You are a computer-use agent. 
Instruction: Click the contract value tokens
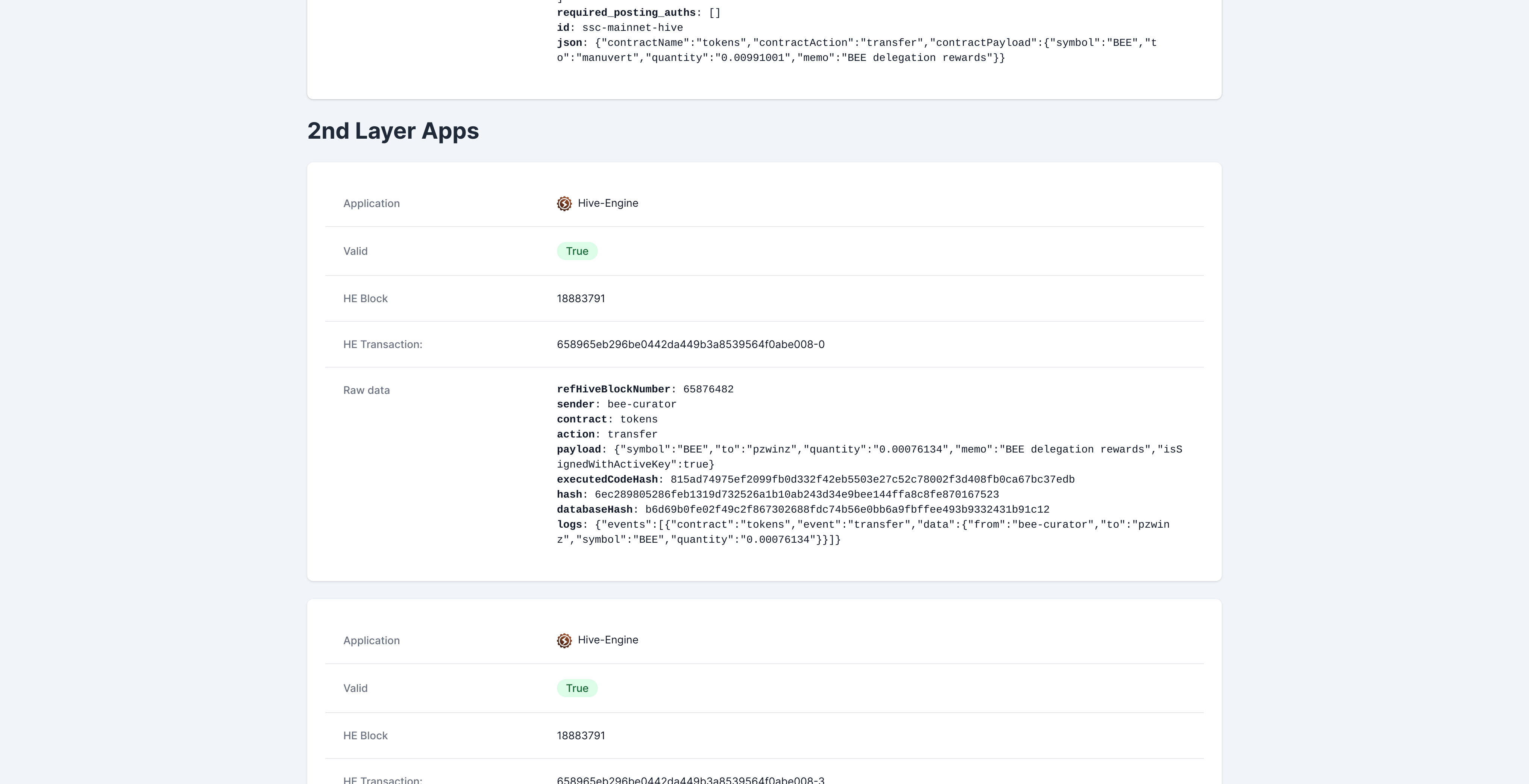pos(639,419)
